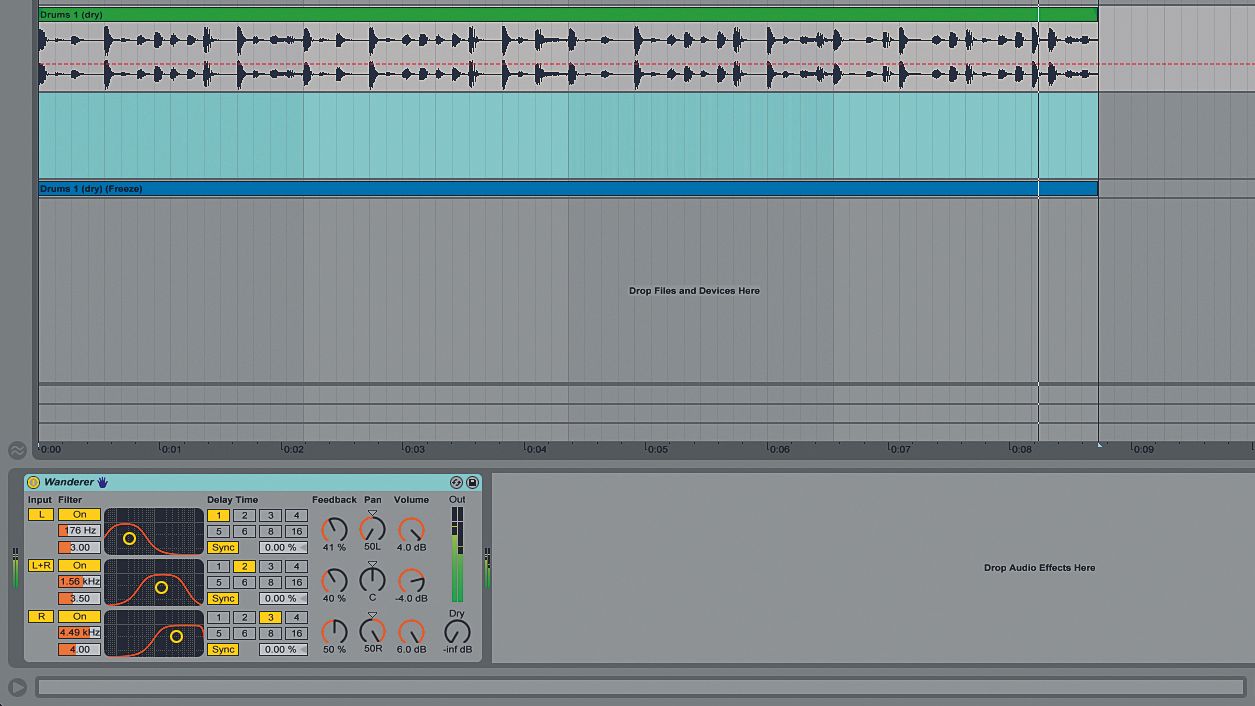Viewport: 1255px width, 706px height.
Task: Click the 6.0 dB volume knob
Action: coord(411,631)
